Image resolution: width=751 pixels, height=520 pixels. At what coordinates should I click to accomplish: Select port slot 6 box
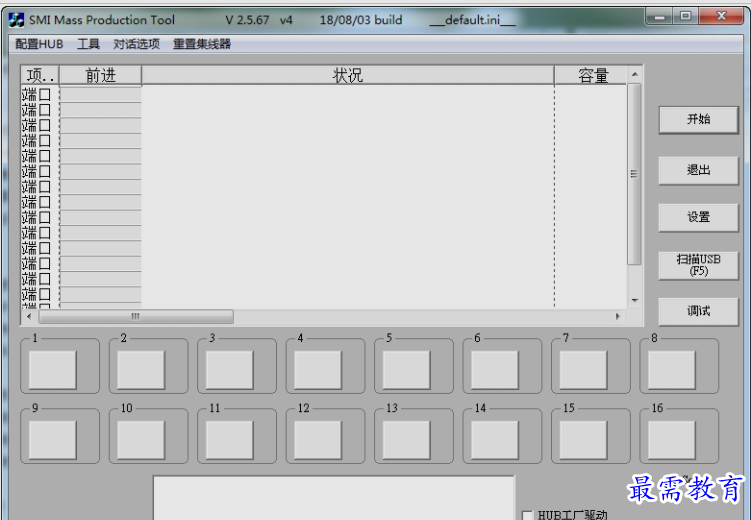point(495,370)
